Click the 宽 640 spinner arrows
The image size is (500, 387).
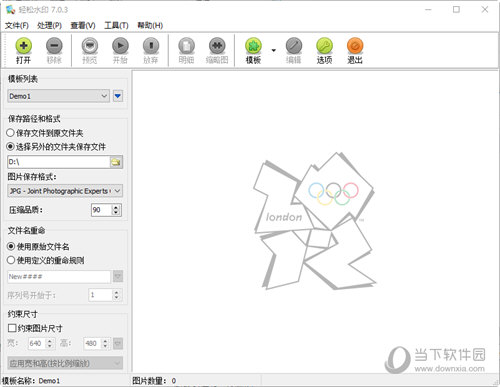50,343
